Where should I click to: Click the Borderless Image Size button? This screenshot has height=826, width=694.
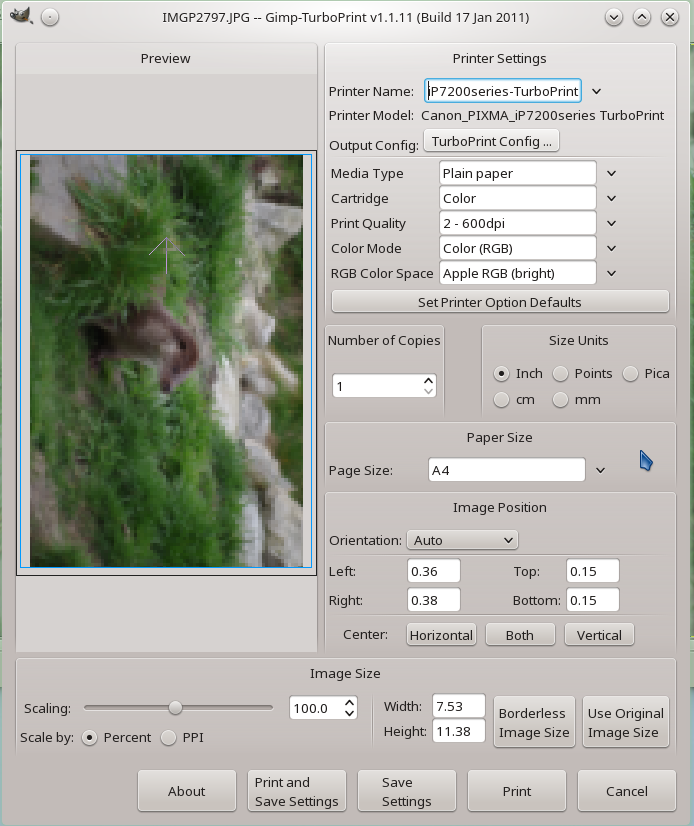(534, 723)
